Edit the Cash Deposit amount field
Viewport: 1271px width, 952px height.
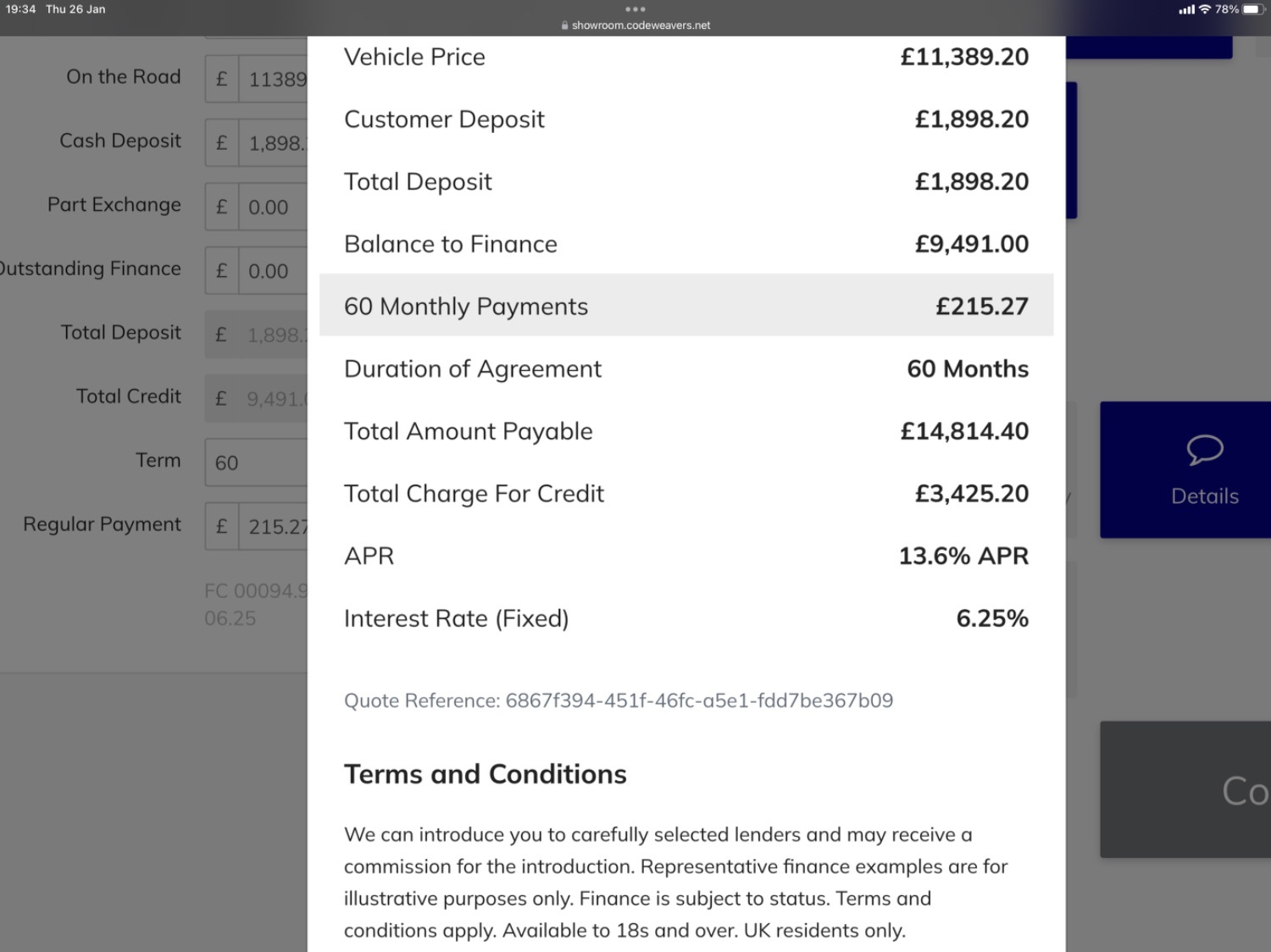(x=256, y=142)
